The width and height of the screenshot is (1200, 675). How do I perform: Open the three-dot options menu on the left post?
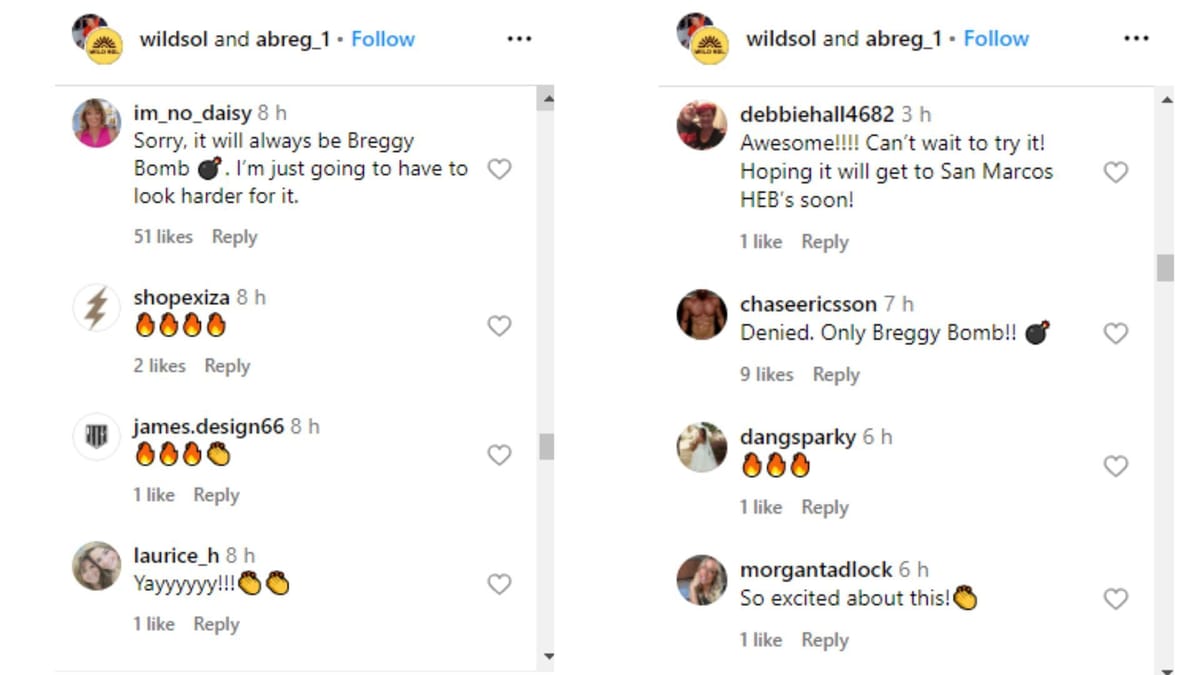coord(519,38)
